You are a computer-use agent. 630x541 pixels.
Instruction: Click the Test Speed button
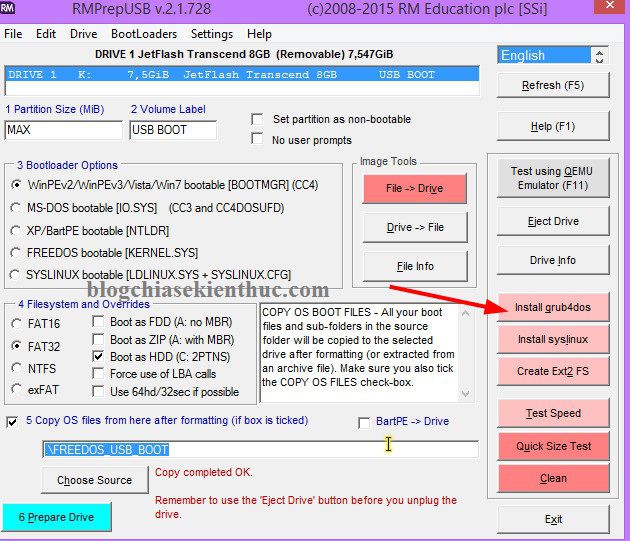pos(553,413)
